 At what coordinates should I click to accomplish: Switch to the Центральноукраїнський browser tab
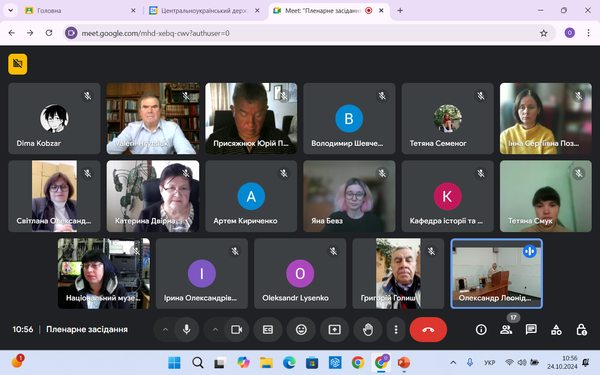click(204, 11)
